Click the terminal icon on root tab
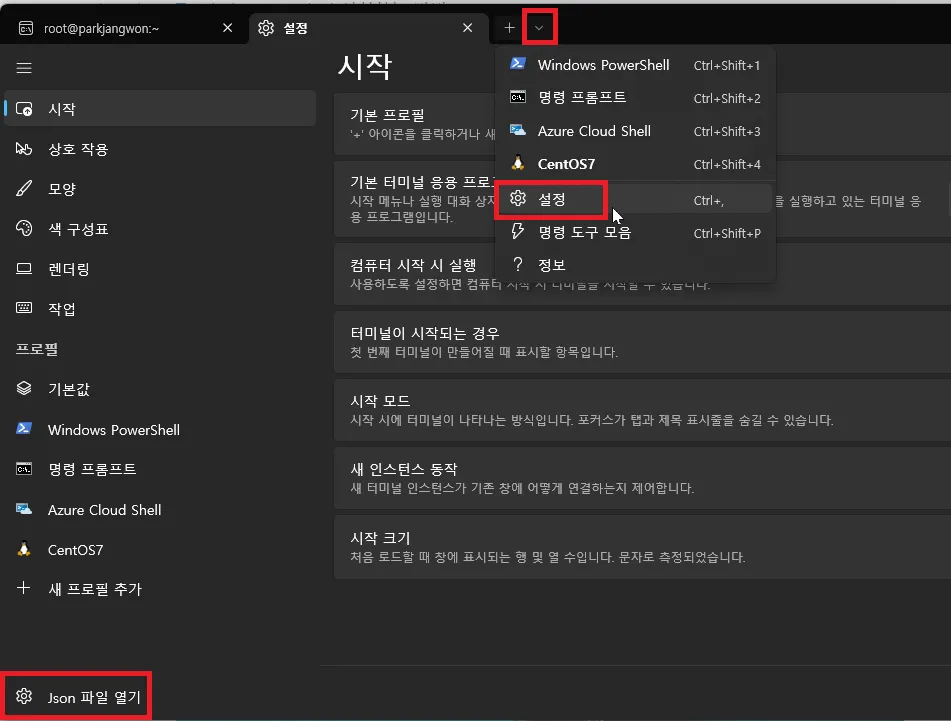951x721 pixels. 25,28
